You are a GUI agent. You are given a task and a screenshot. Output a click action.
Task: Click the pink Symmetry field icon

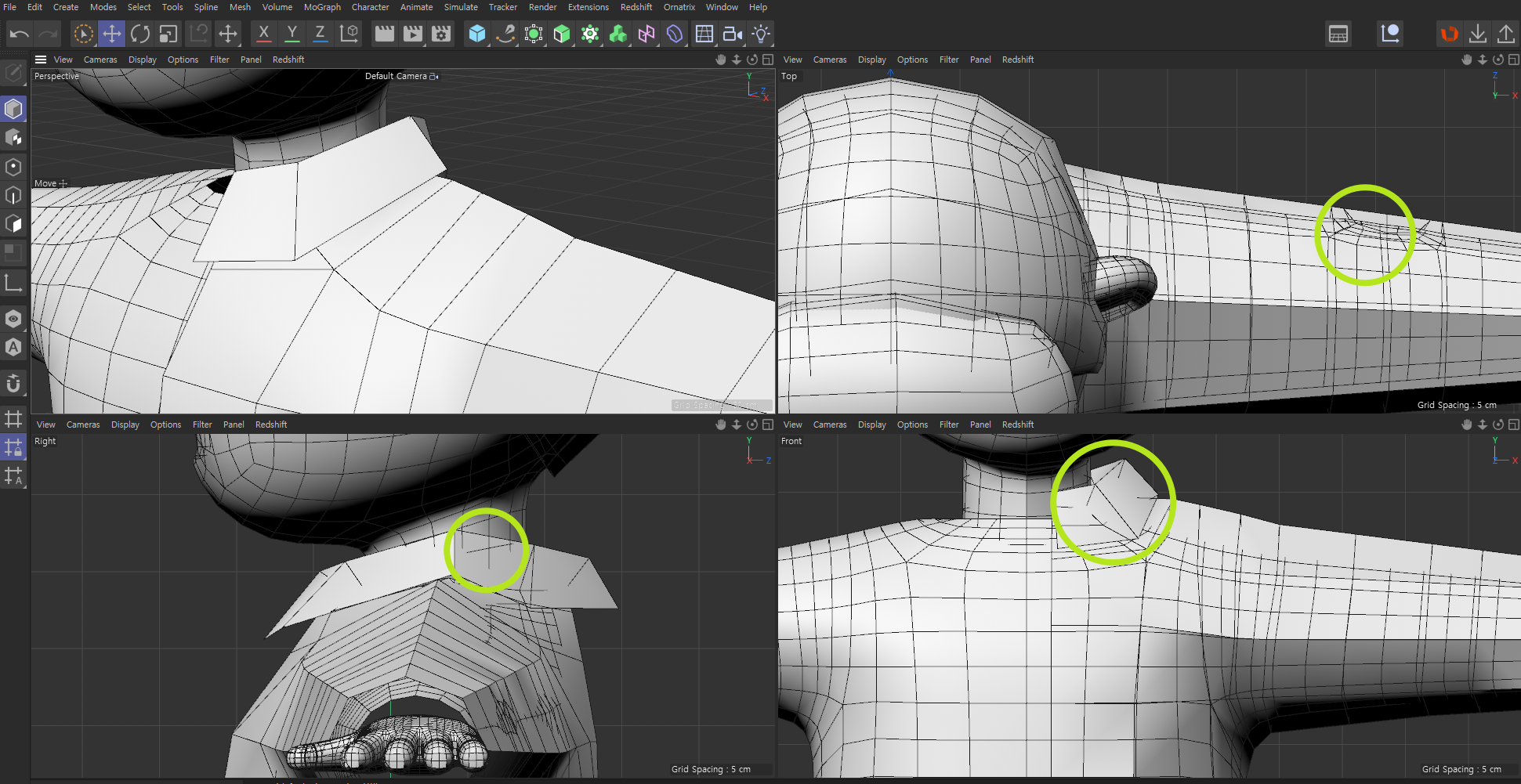point(646,34)
